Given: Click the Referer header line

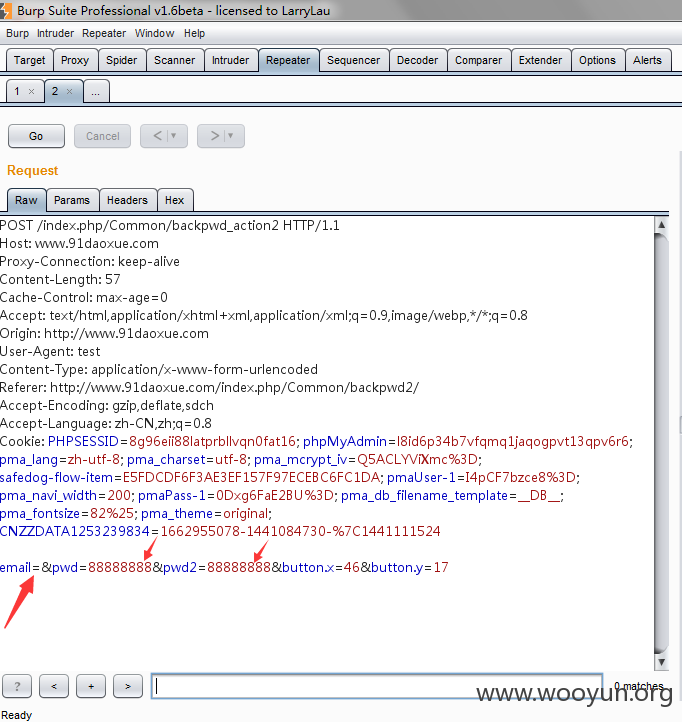Looking at the screenshot, I should [210, 388].
